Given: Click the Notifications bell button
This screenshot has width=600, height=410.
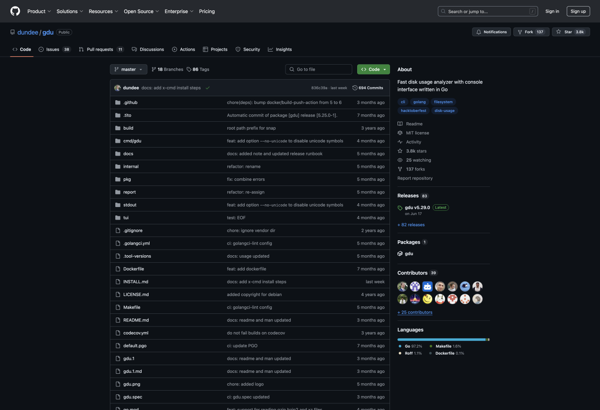Looking at the screenshot, I should [491, 32].
